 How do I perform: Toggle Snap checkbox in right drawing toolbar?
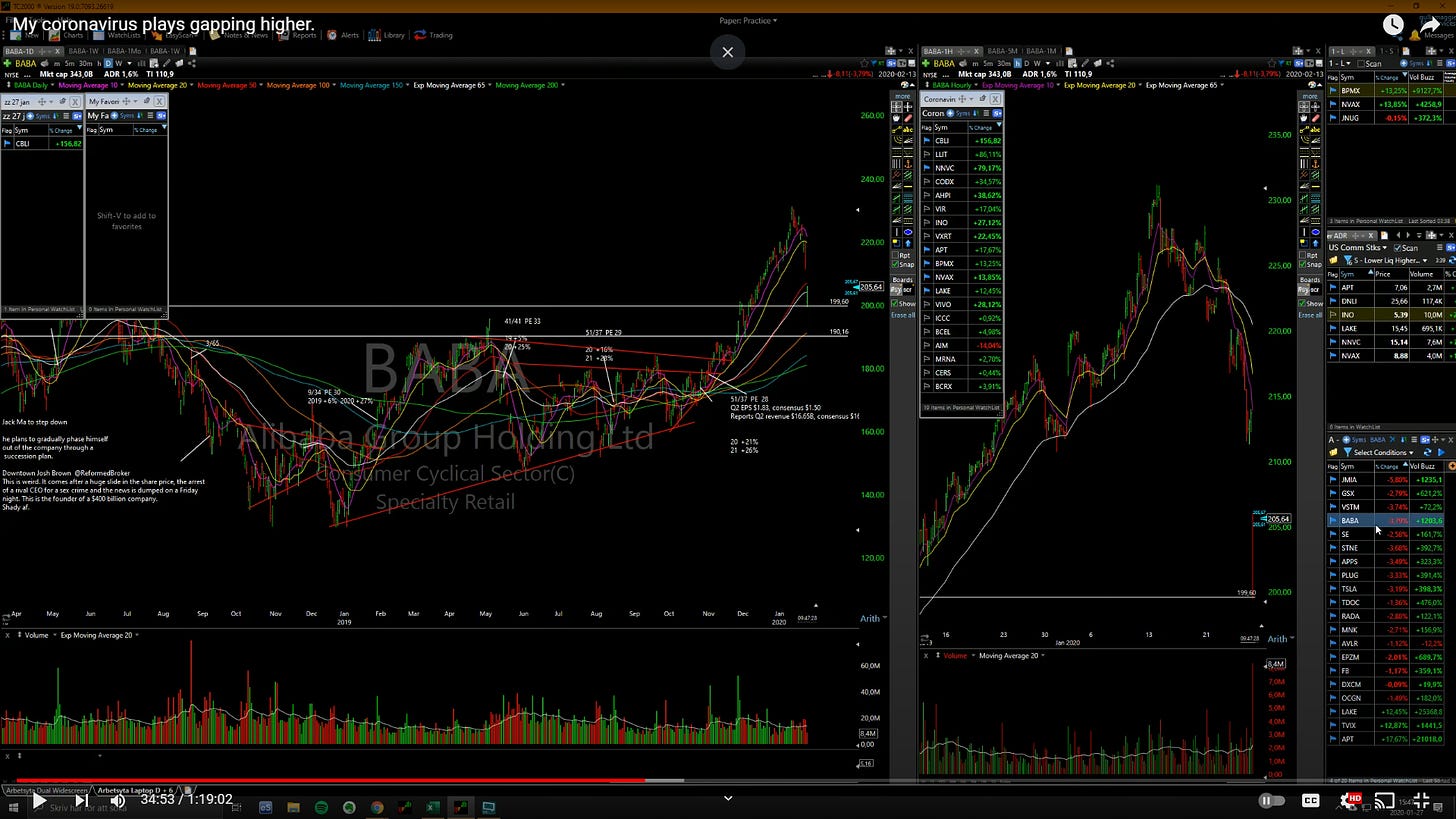(x=1303, y=264)
